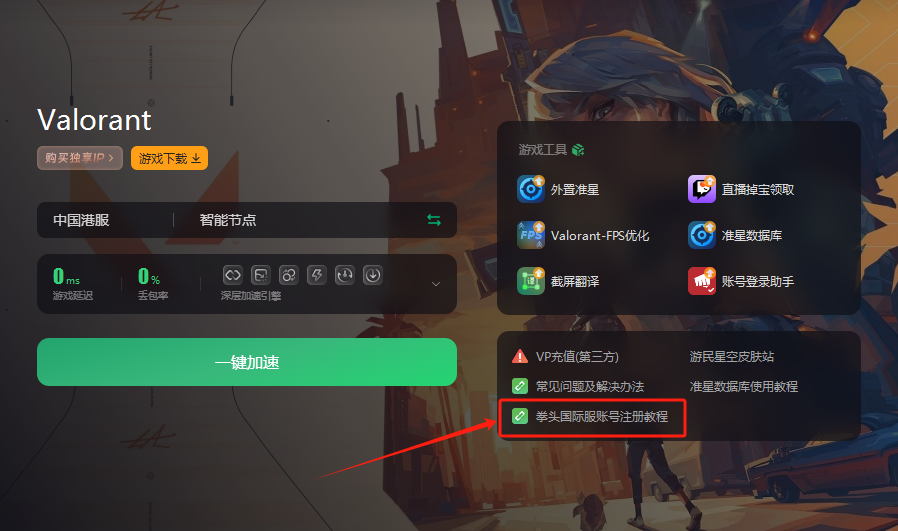Click the download arrow engine icon

[x=373, y=275]
